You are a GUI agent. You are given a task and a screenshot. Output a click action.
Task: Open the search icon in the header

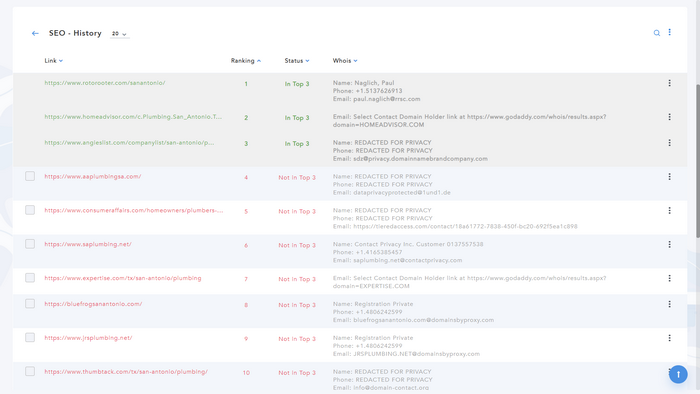[657, 33]
